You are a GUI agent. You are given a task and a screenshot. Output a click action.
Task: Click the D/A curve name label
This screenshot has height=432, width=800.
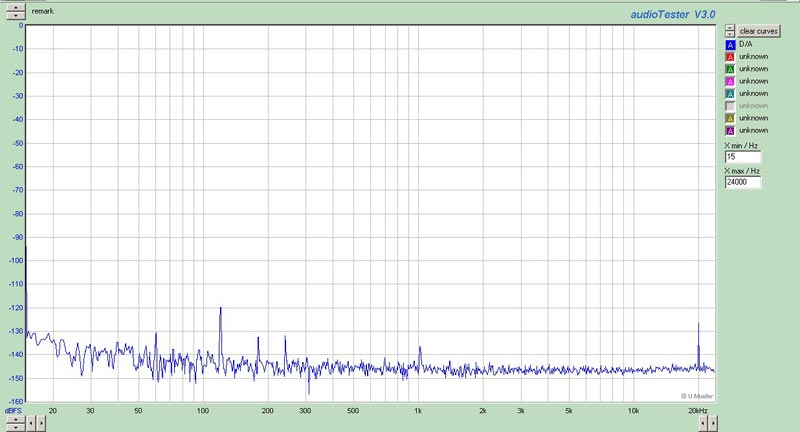pyautogui.click(x=745, y=44)
